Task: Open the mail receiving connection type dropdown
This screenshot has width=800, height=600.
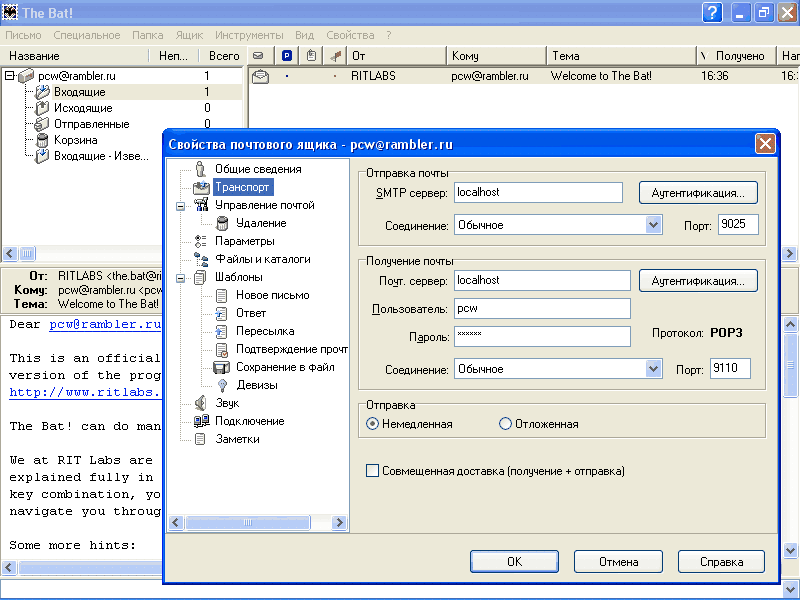Action: click(653, 368)
